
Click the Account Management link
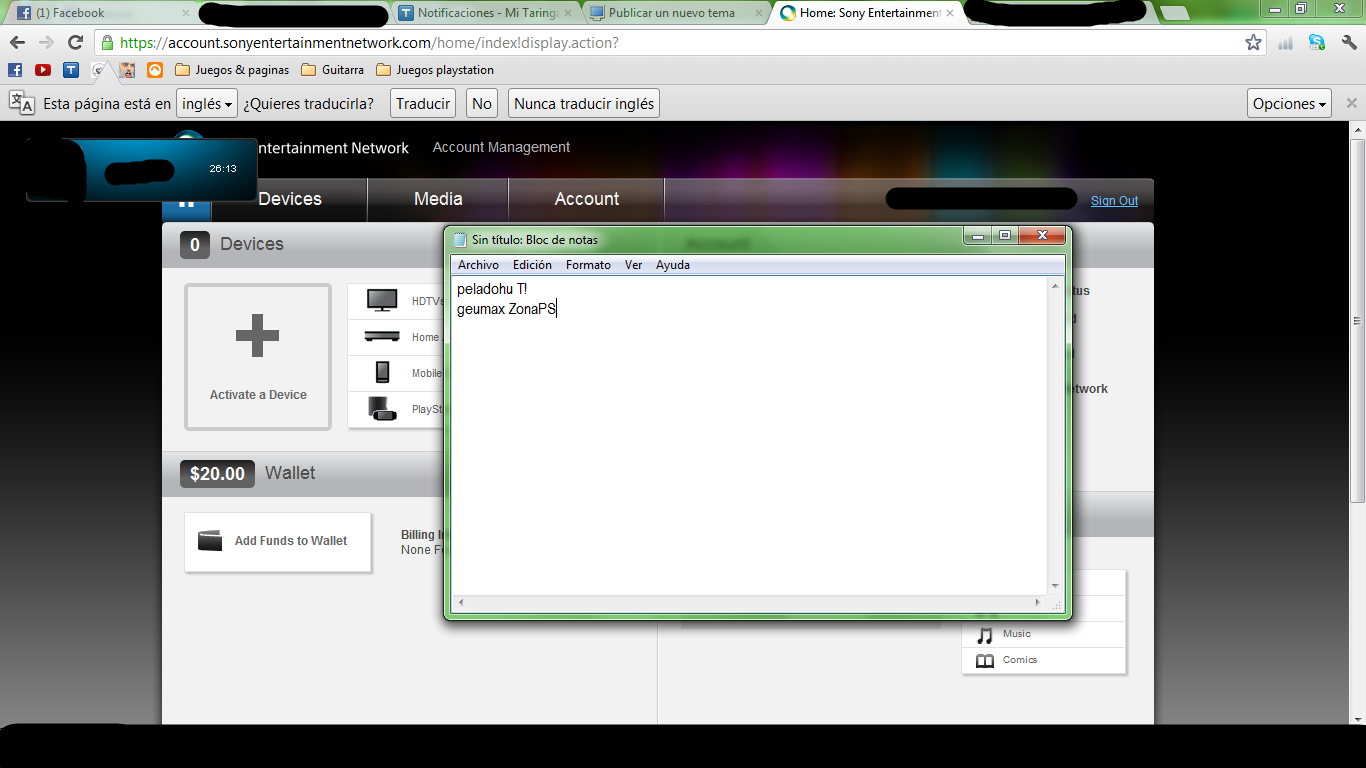[501, 147]
